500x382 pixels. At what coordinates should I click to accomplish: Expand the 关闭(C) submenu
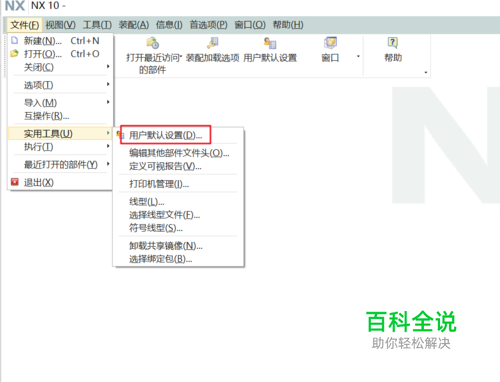[x=61, y=67]
